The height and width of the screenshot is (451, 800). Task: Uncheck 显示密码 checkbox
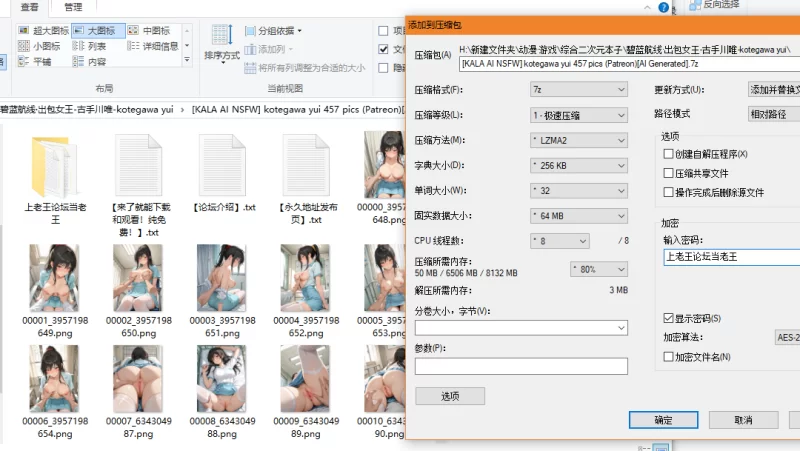(668, 318)
